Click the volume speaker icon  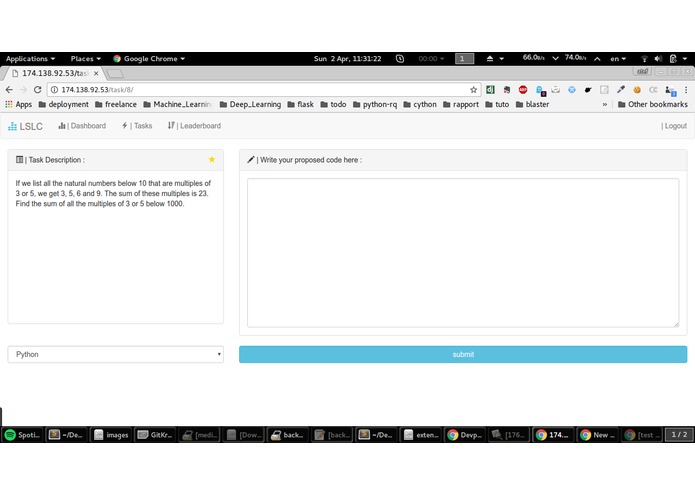[659, 58]
